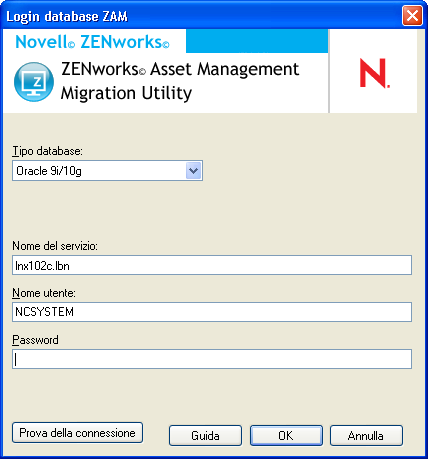Confirm the login with OK
Viewport: 428px width, 459px height.
click(x=286, y=436)
